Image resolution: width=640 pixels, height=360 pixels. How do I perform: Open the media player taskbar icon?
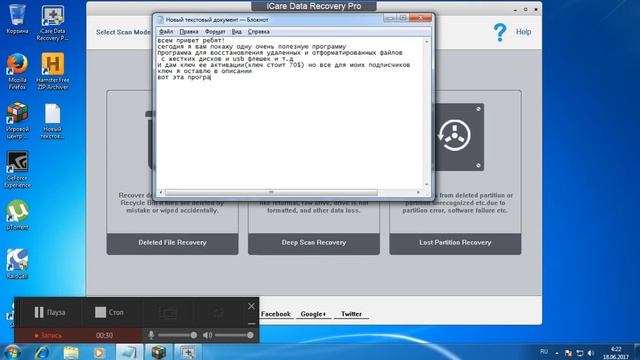tap(99, 352)
